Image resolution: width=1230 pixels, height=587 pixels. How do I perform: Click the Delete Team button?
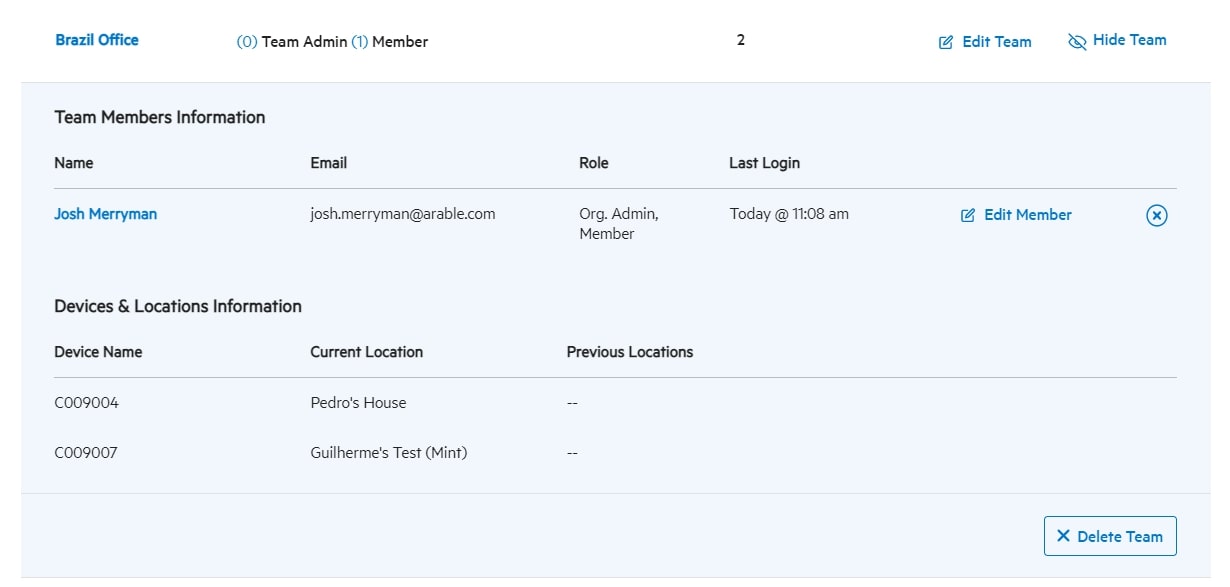coord(1110,536)
